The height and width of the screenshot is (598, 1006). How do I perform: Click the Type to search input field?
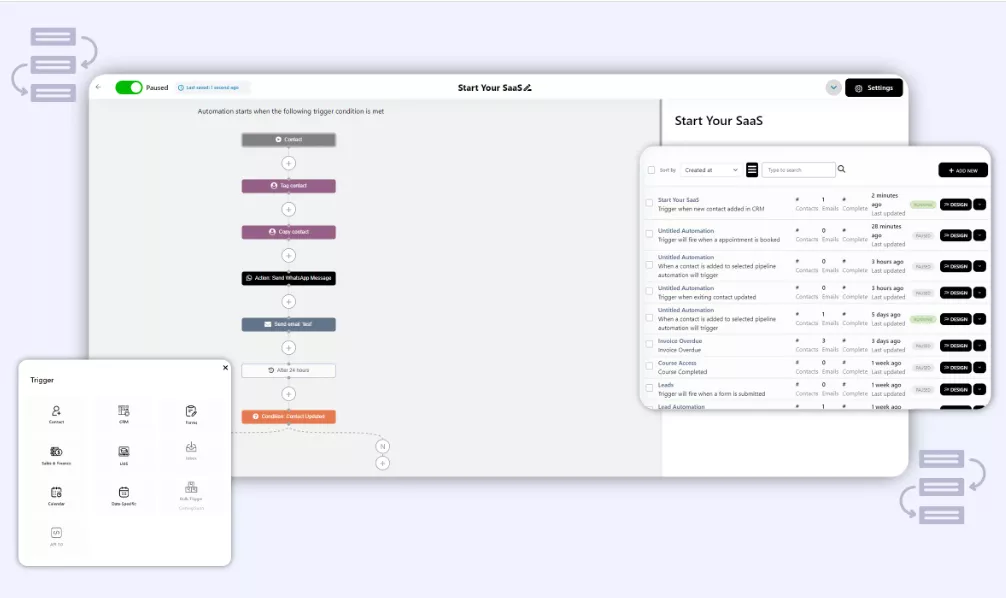(799, 170)
